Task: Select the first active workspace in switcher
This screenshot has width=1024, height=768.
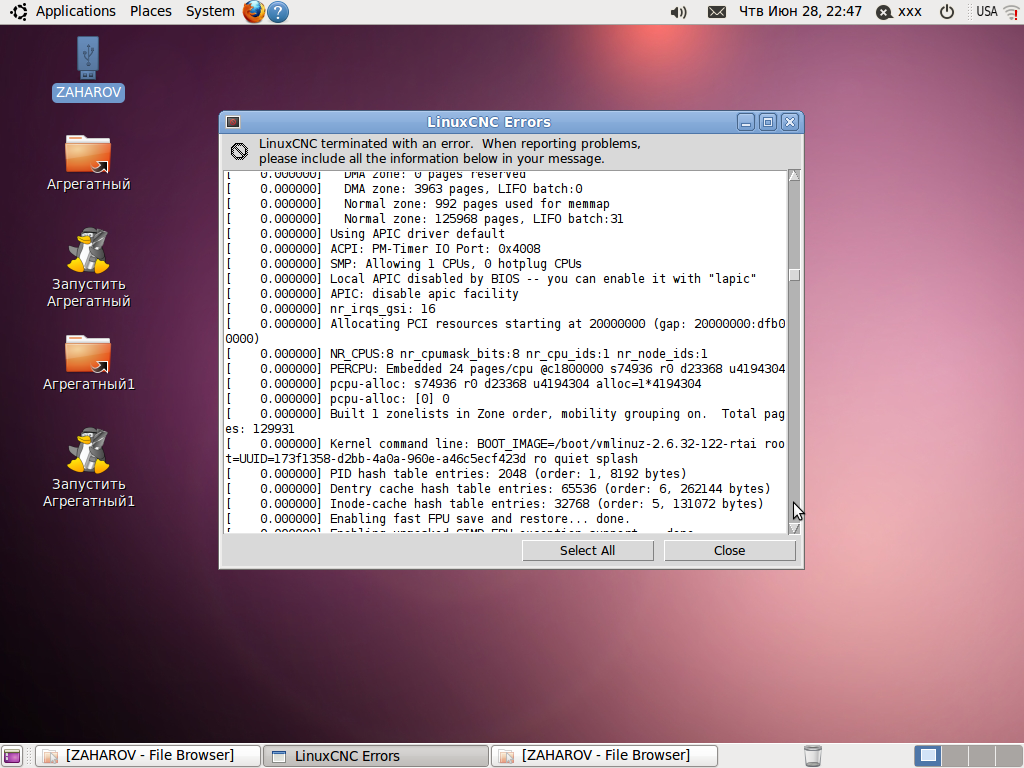Action: 928,756
